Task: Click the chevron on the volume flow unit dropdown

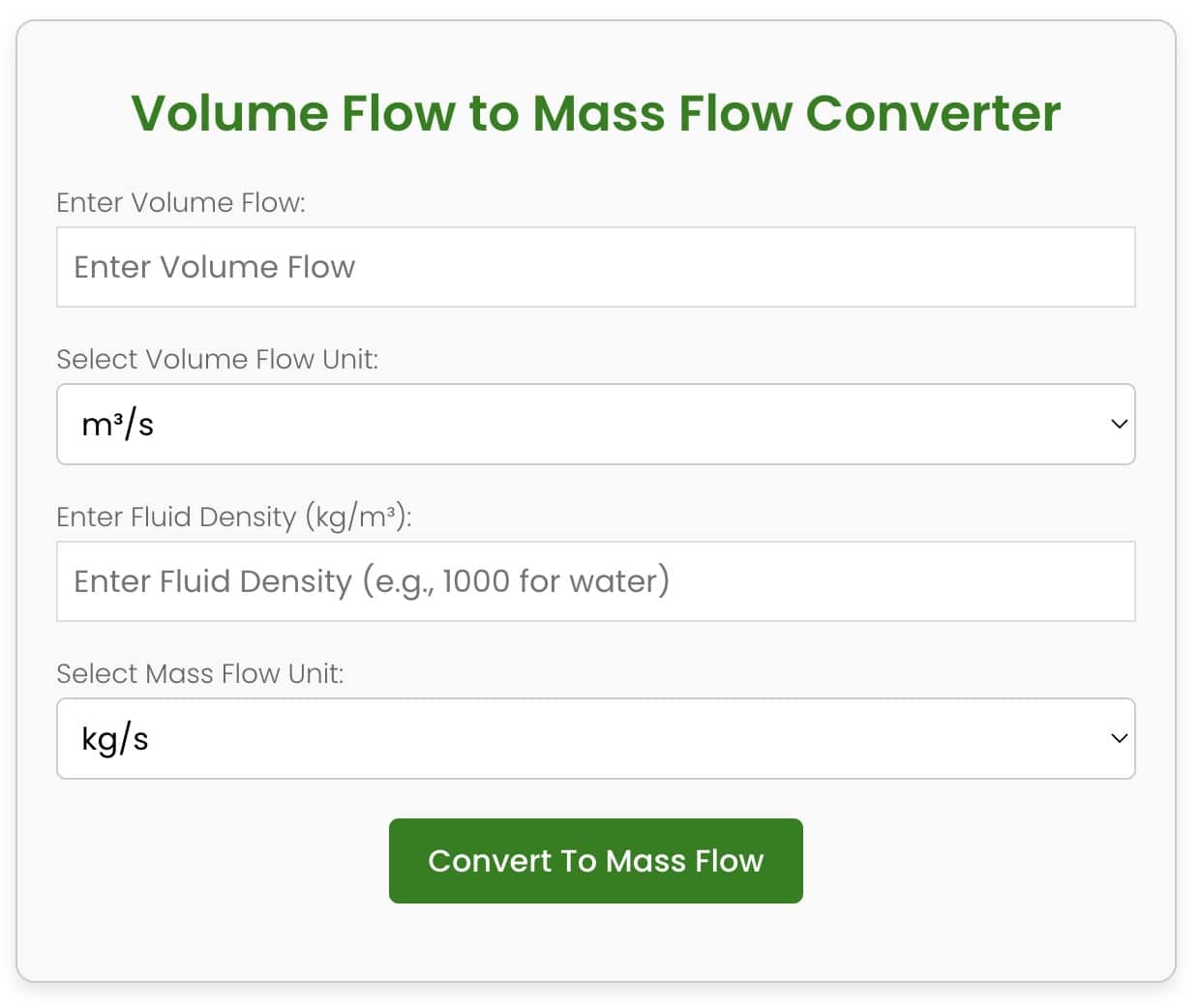Action: pos(1118,424)
